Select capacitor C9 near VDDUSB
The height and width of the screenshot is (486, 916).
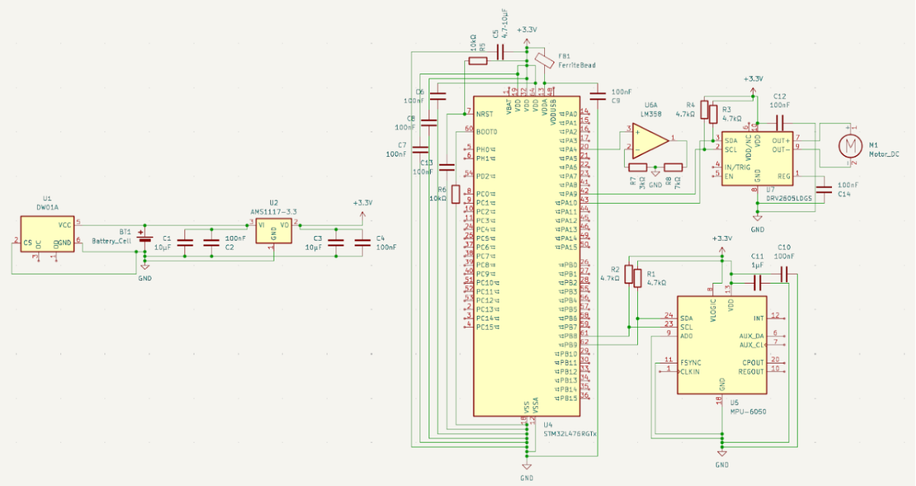[598, 96]
